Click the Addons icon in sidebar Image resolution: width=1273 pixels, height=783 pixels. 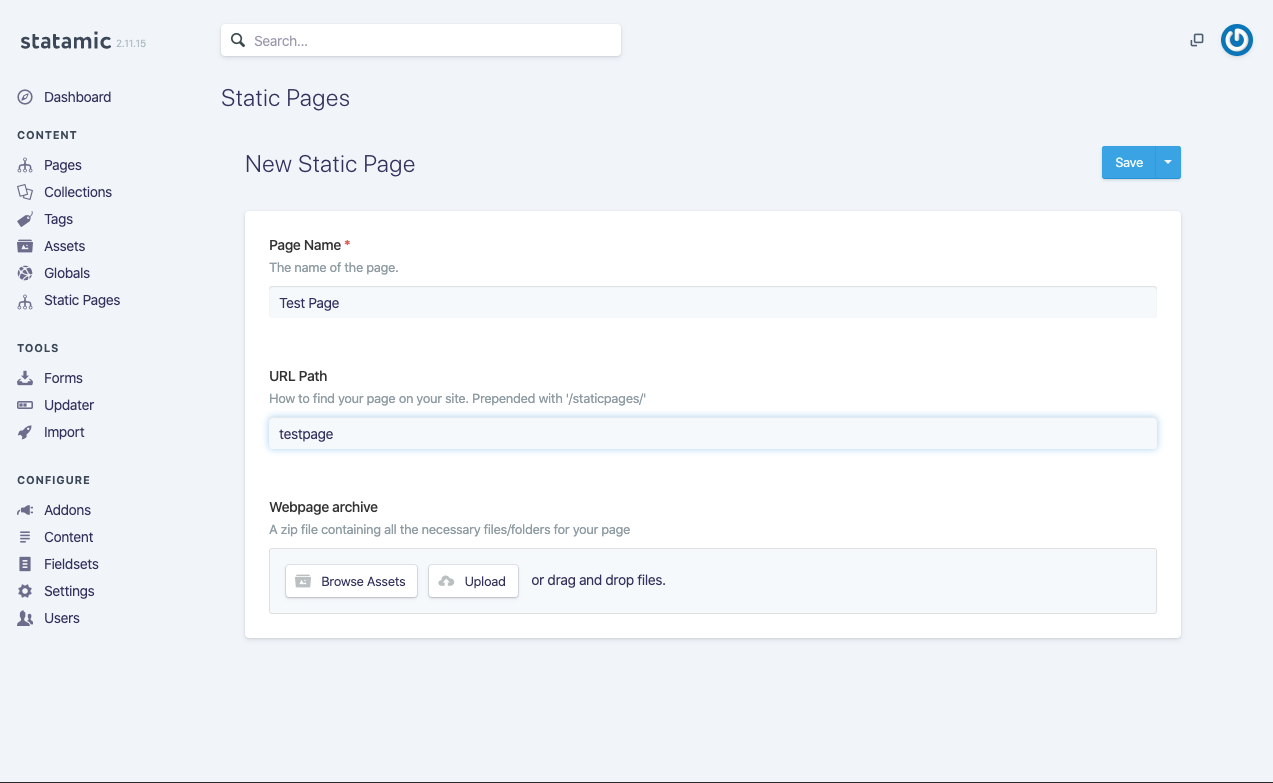point(25,510)
